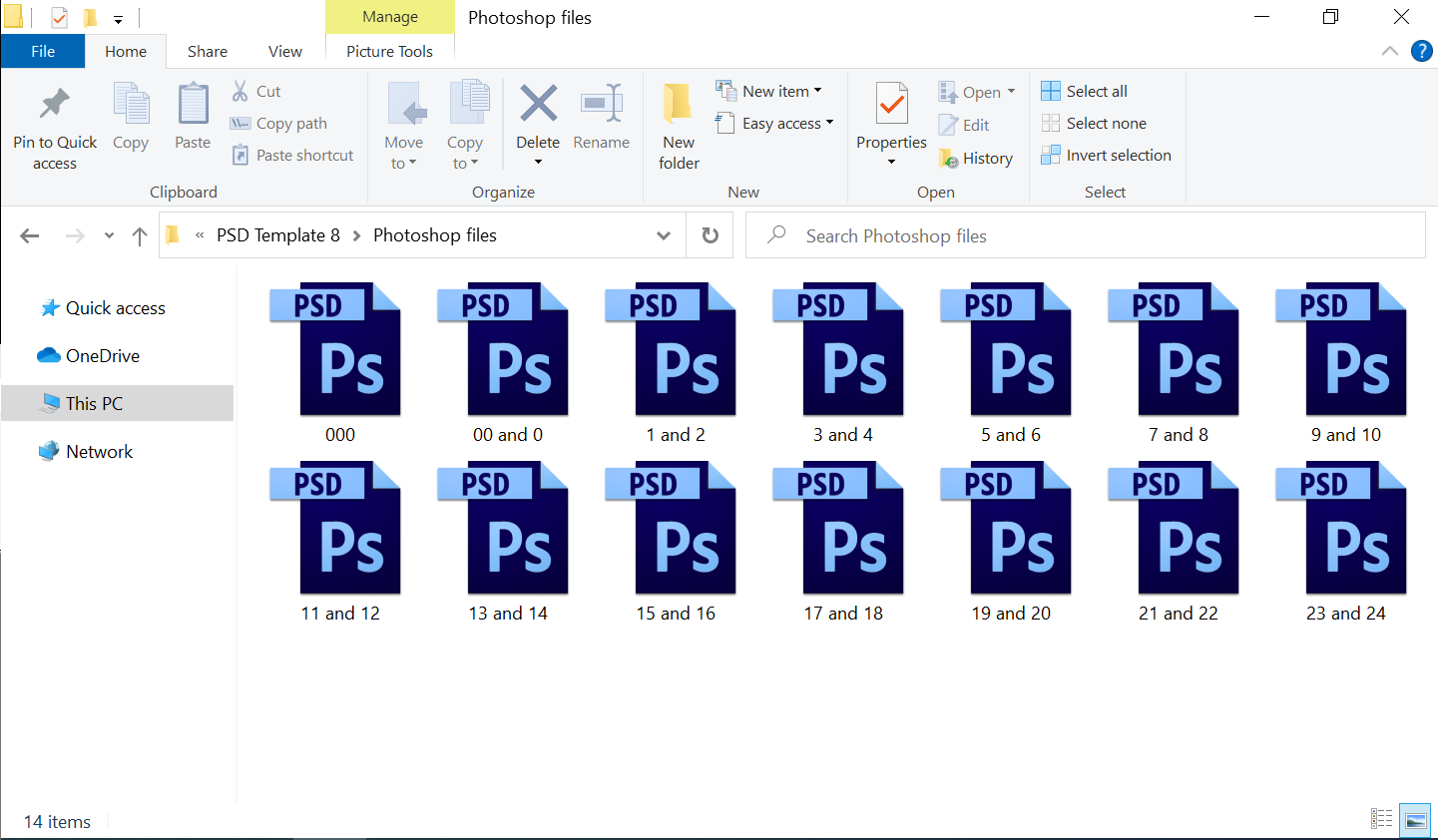The height and width of the screenshot is (840, 1438).
Task: Click the Search Photoshop files box
Action: 1086,235
